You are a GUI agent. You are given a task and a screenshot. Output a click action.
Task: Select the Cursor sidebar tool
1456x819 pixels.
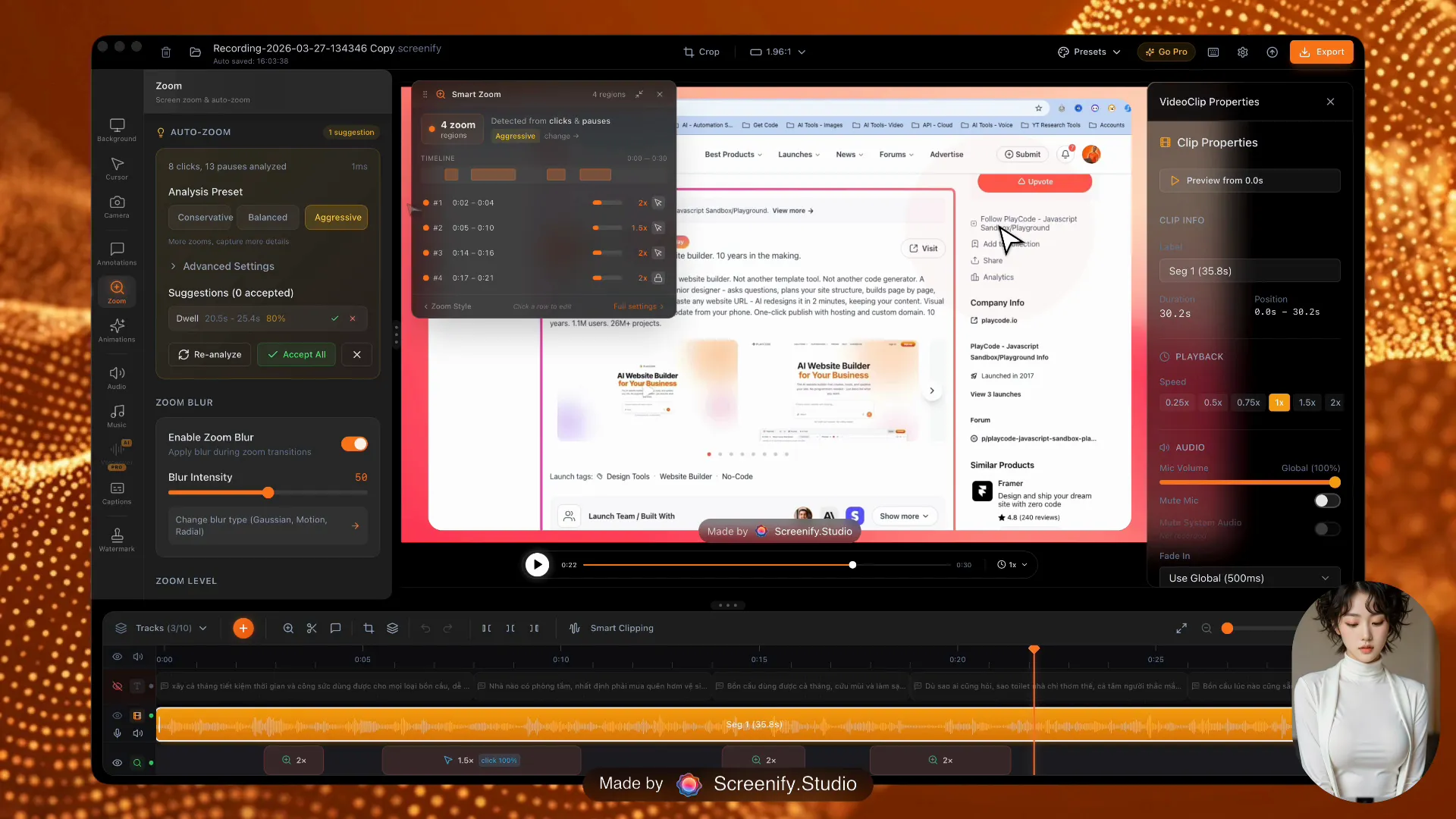click(117, 168)
